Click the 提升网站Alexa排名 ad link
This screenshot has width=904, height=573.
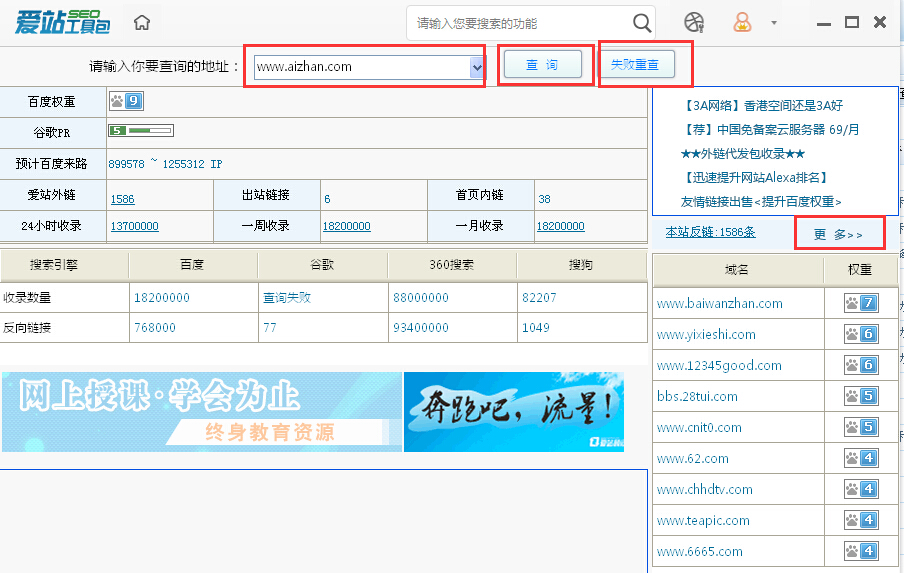coord(754,177)
